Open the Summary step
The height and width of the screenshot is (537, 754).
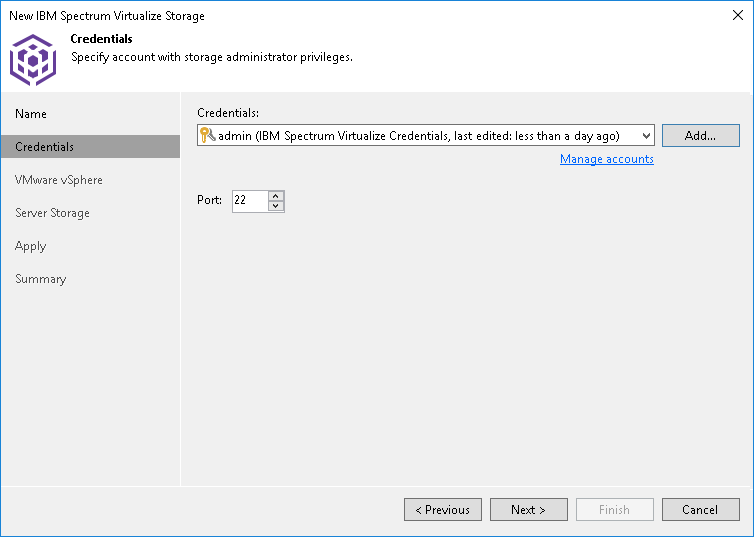pos(41,279)
